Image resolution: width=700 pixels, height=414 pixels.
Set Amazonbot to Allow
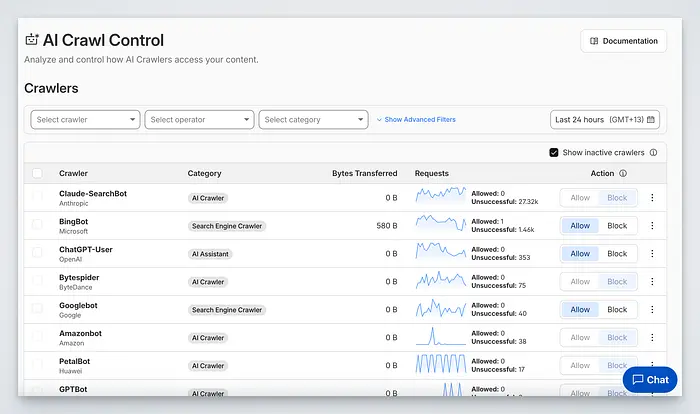[x=580, y=338]
